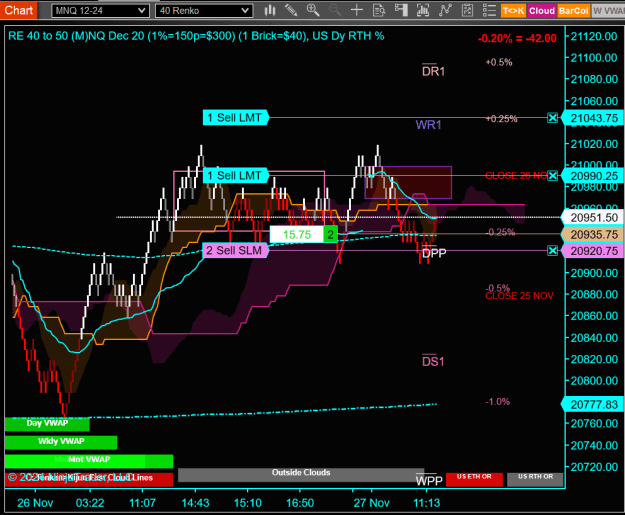Toggle the Chart Trader panel icon
This screenshot has width=625, height=515.
401,10
